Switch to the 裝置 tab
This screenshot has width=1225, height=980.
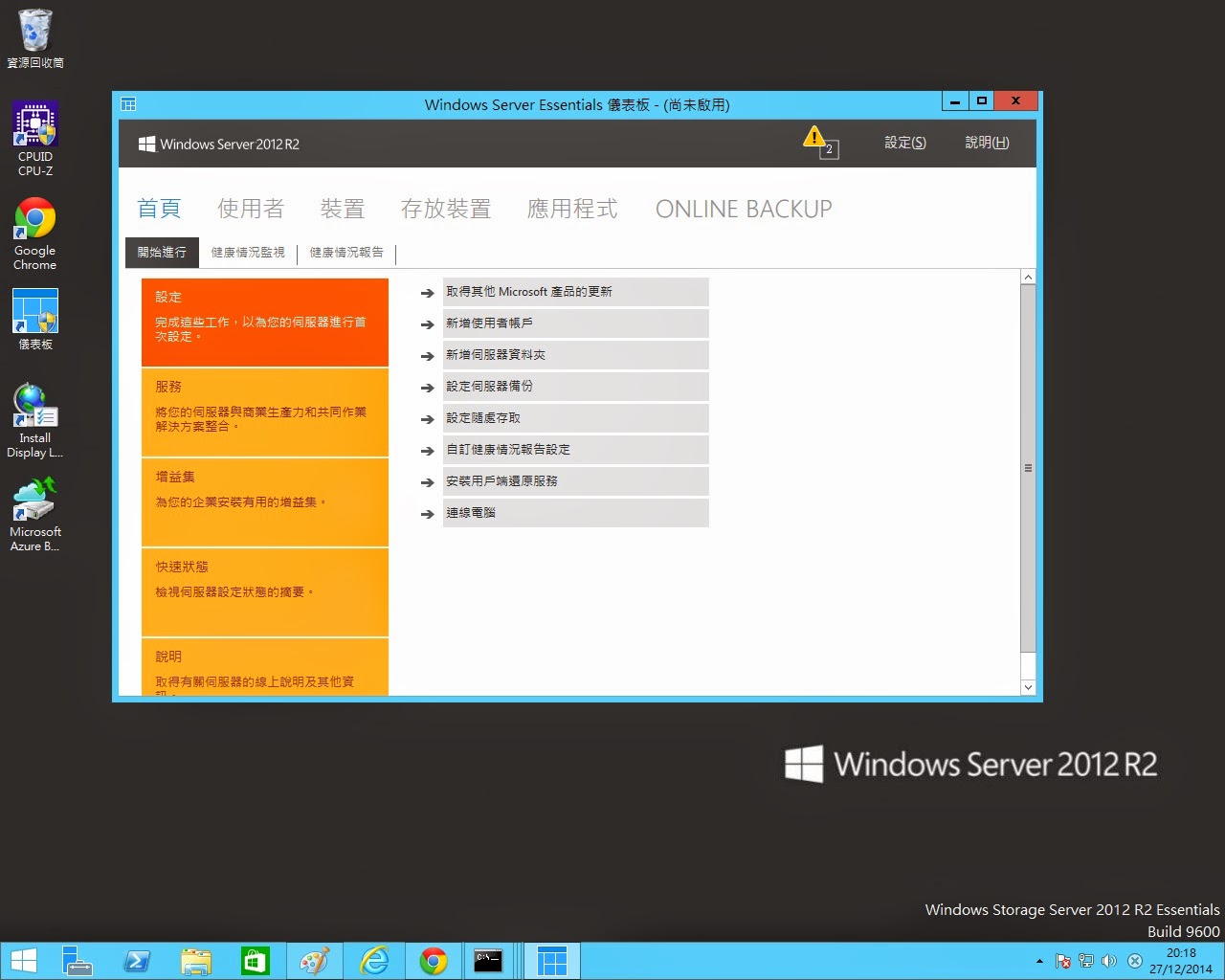coord(343,209)
